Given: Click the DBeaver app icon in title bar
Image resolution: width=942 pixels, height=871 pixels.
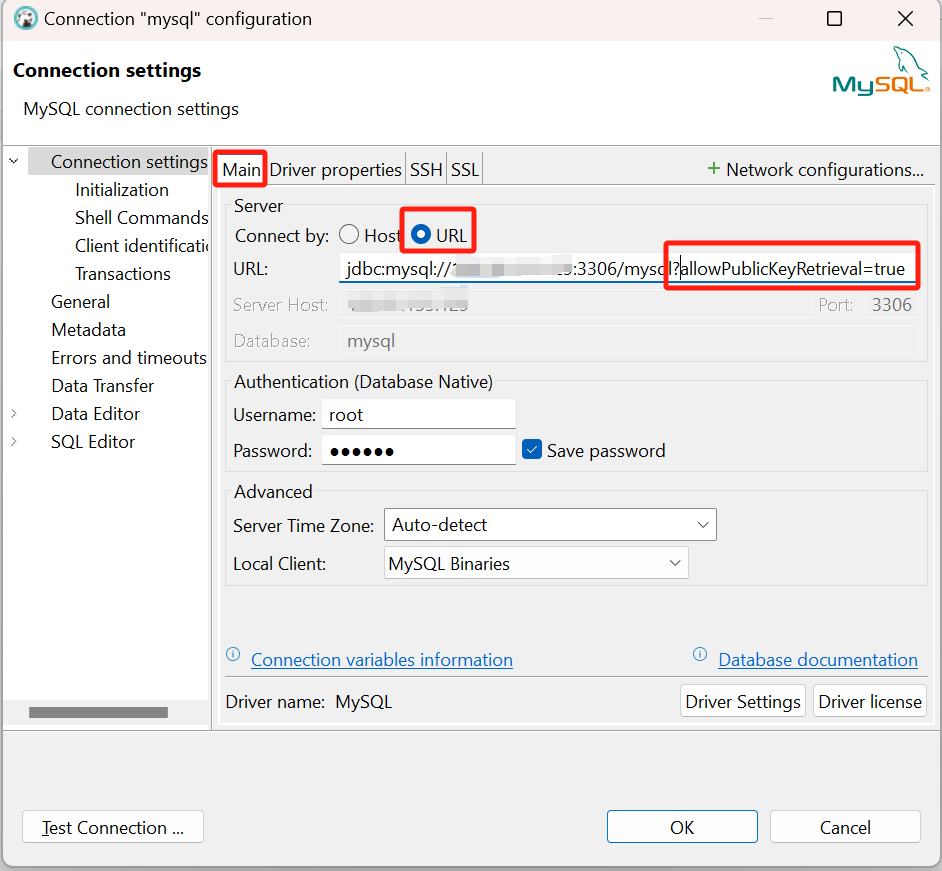Looking at the screenshot, I should (25, 19).
